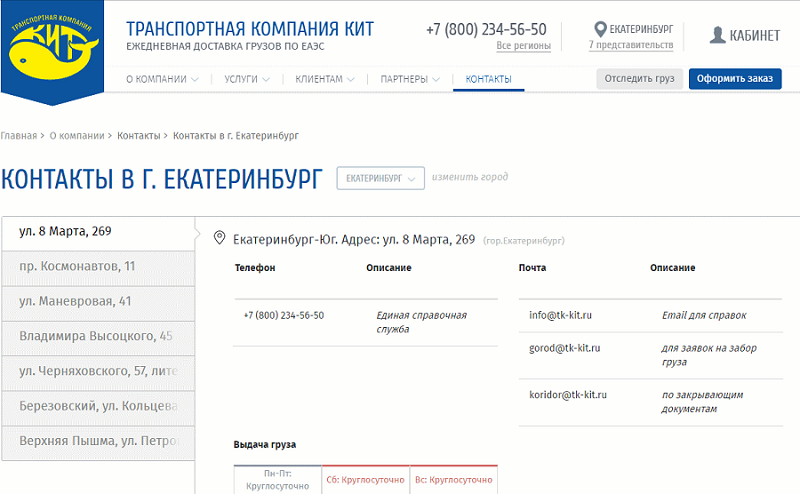Open the 7 представительств link

(631, 45)
